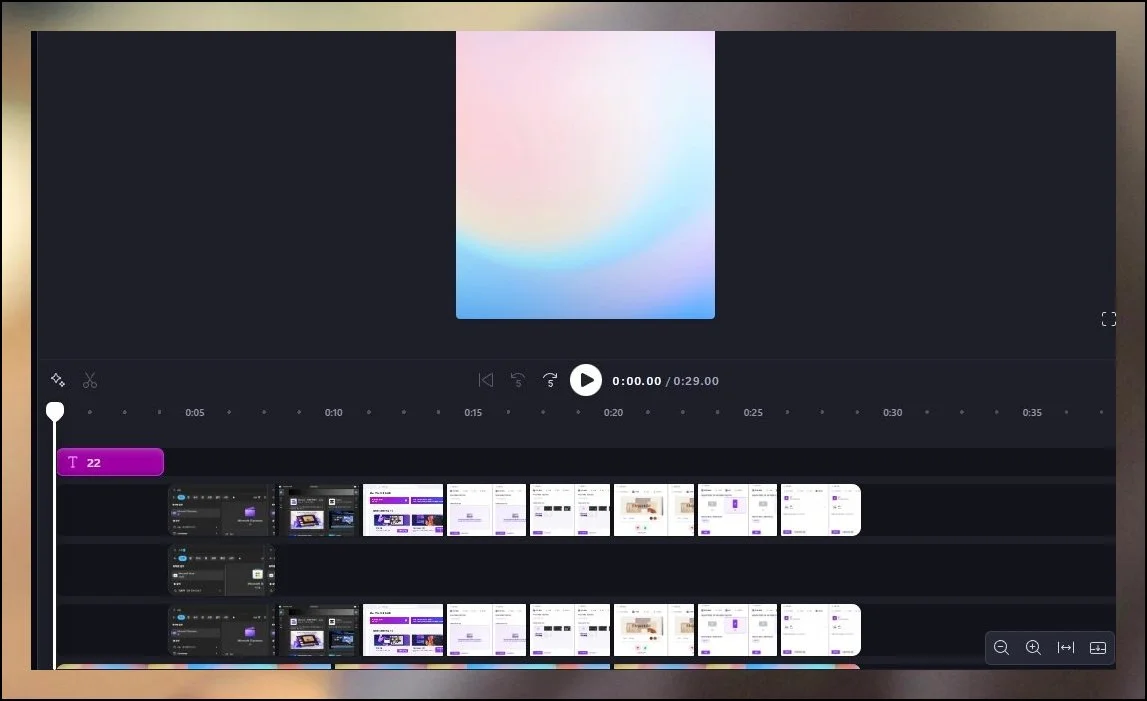Zoom in the timeline
1147x701 pixels.
click(x=1033, y=648)
